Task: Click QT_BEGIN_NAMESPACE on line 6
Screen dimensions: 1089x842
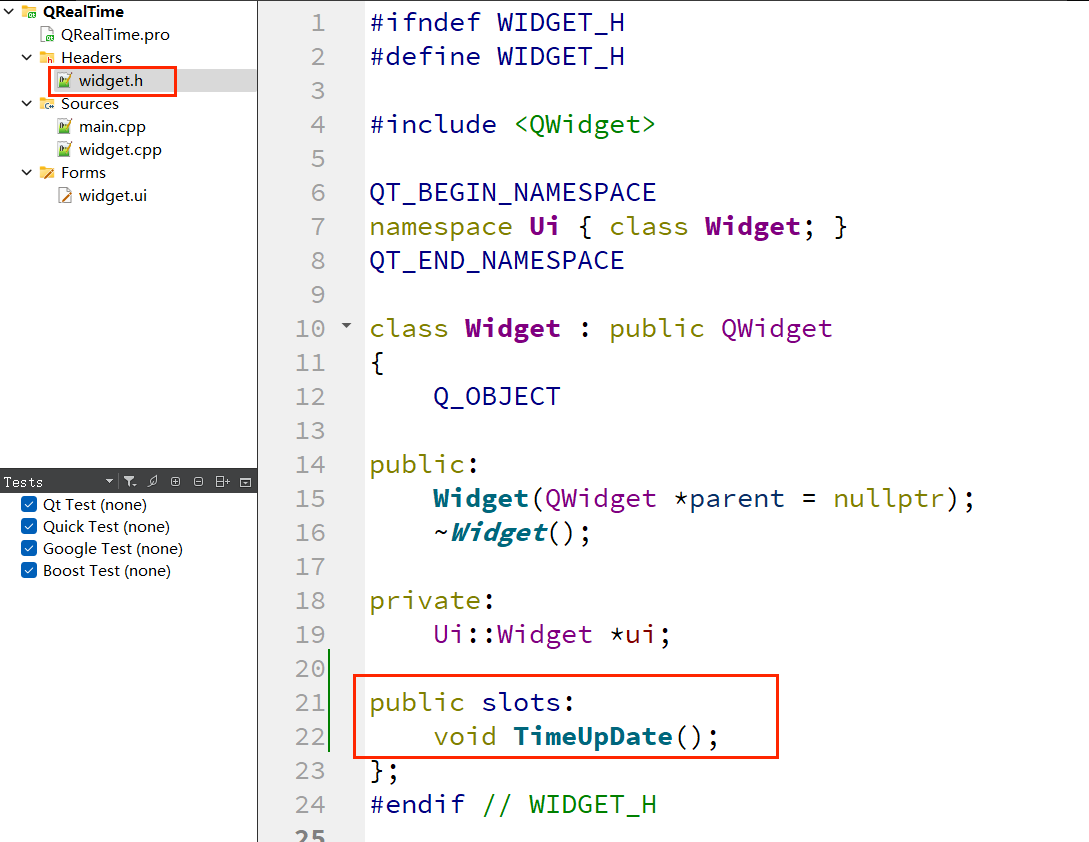Action: (513, 192)
